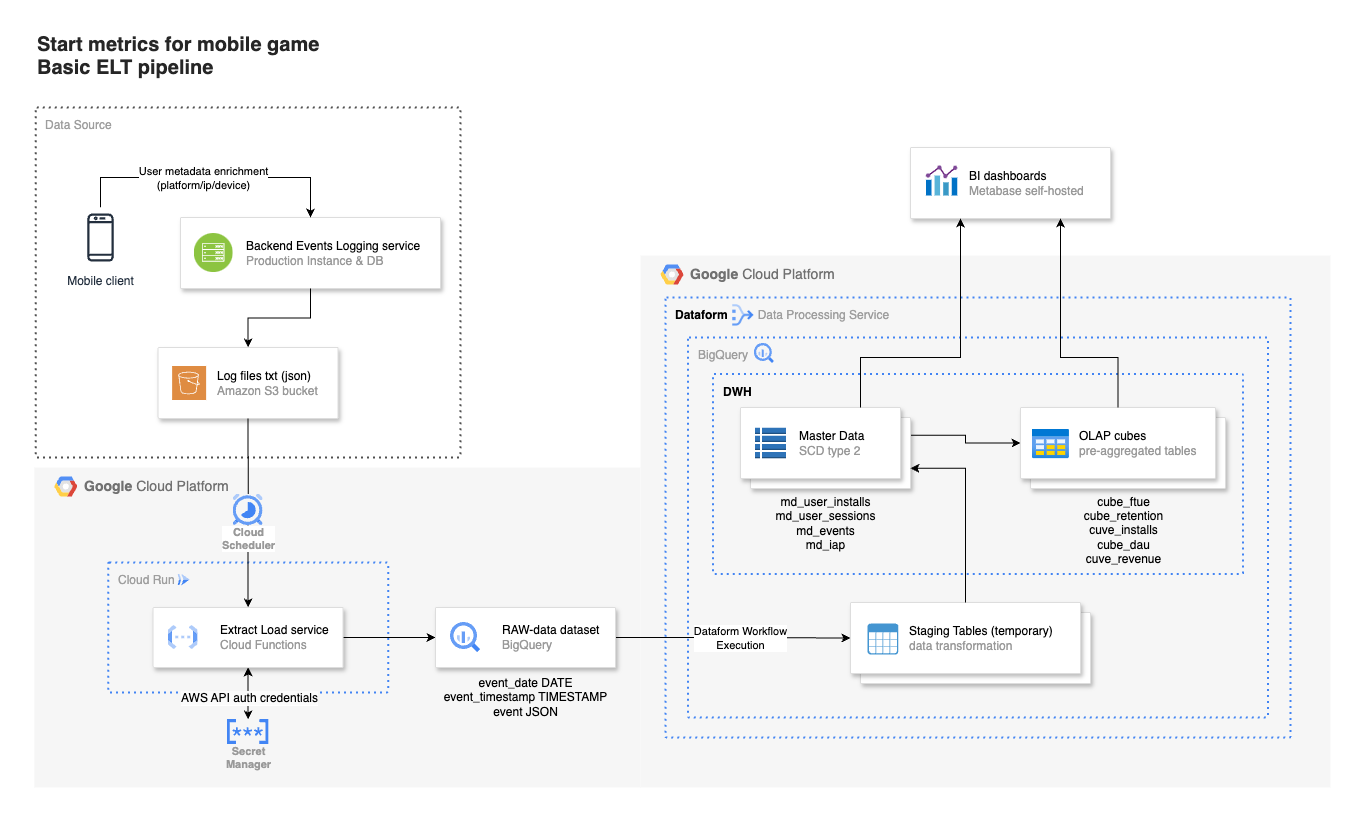Click the 'DWH' group heading
Viewport: 1360px width, 820px height.
pos(737,392)
